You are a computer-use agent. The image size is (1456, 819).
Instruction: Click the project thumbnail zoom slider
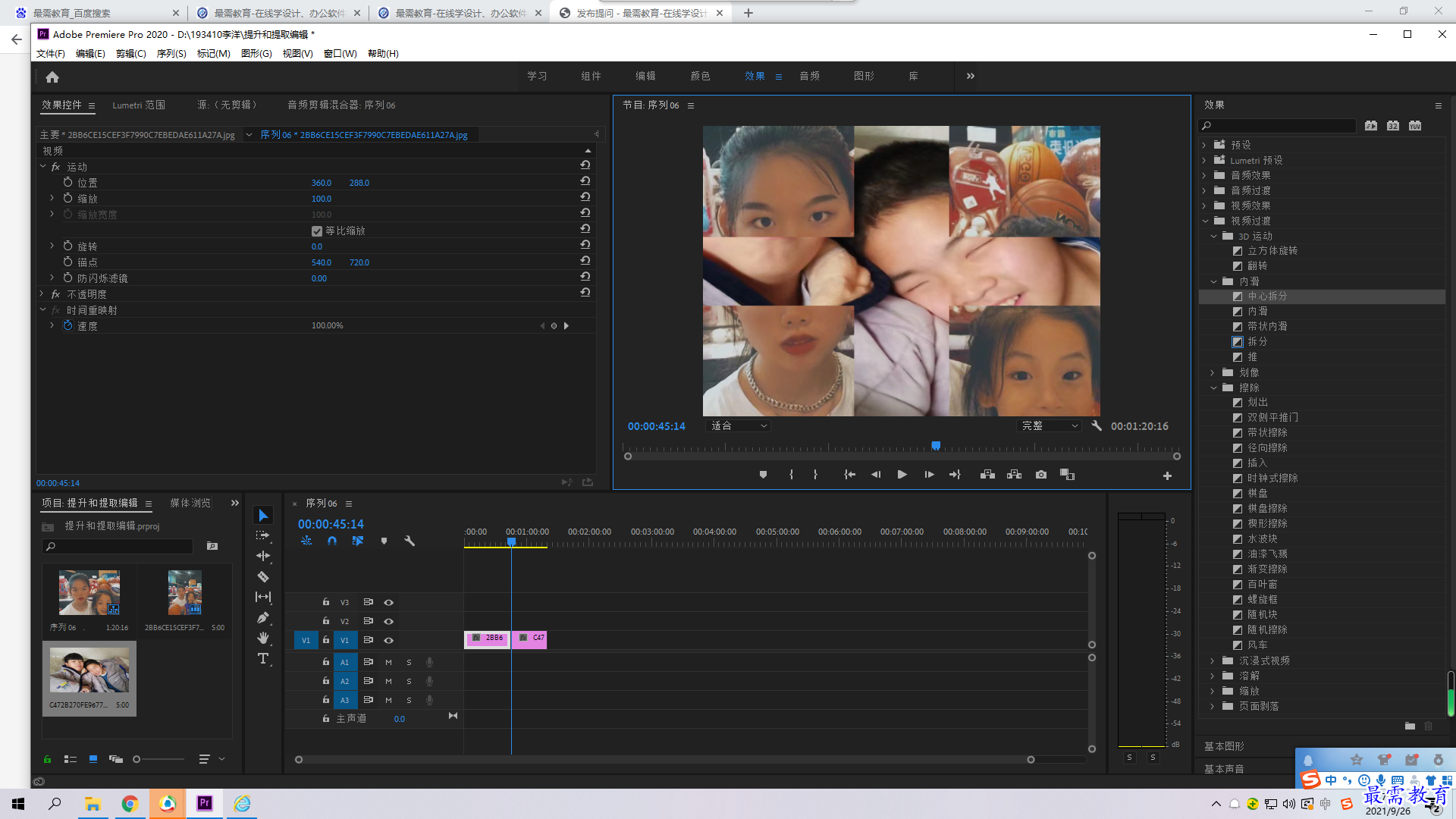(136, 759)
